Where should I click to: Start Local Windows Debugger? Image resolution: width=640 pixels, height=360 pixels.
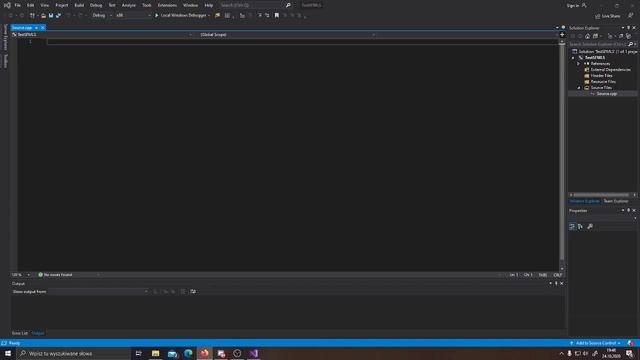(x=180, y=16)
